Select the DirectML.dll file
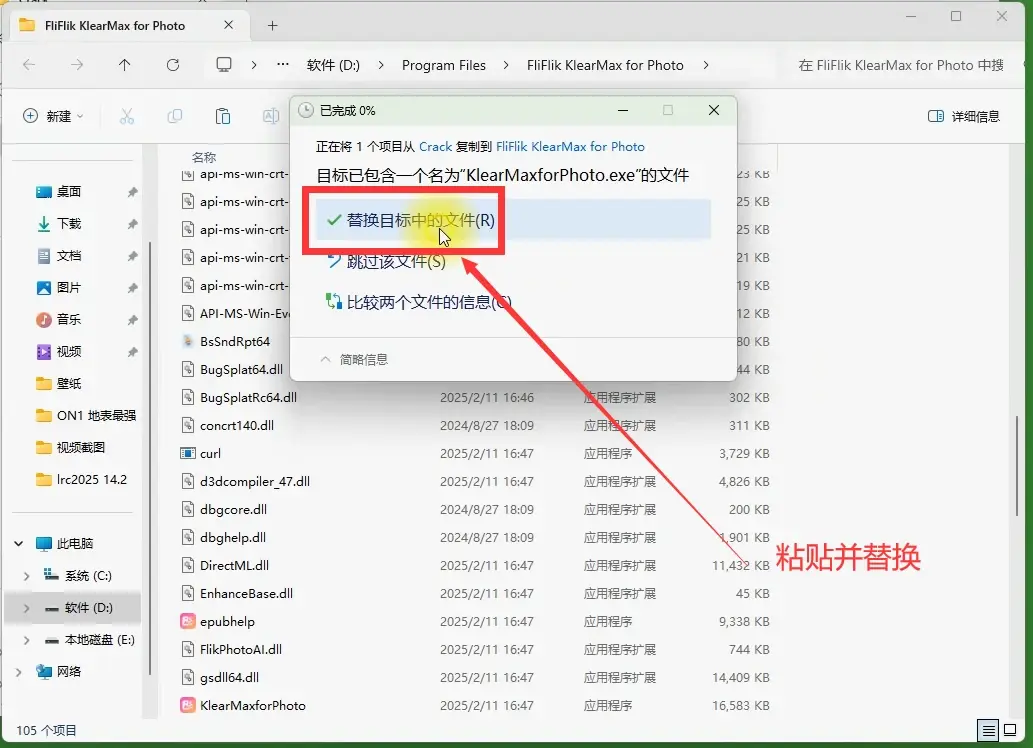Image resolution: width=1033 pixels, height=748 pixels. [234, 565]
